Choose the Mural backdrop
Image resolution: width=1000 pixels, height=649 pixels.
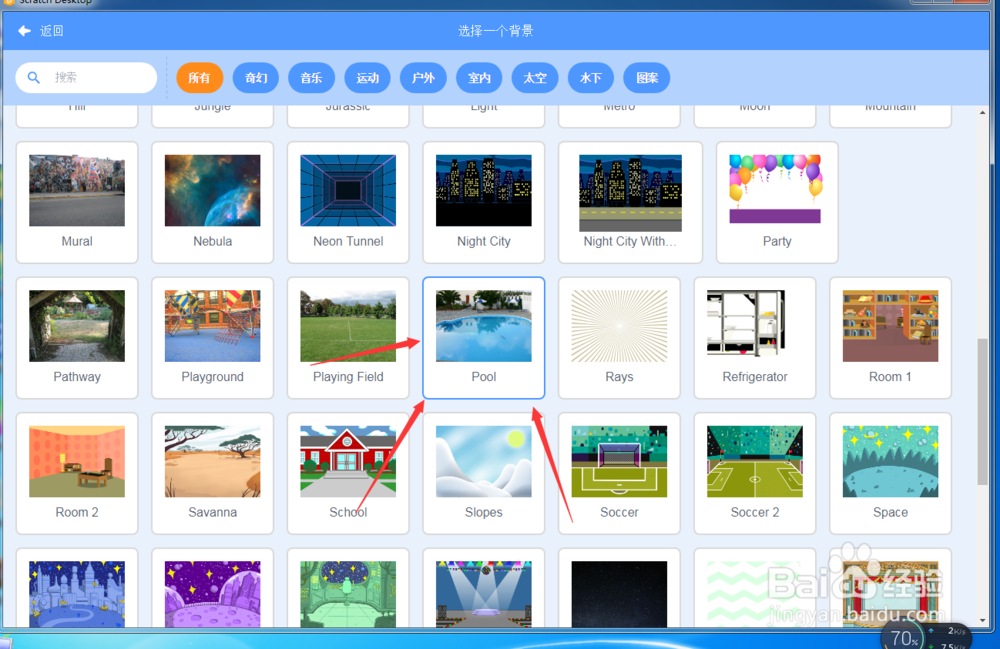coord(77,202)
